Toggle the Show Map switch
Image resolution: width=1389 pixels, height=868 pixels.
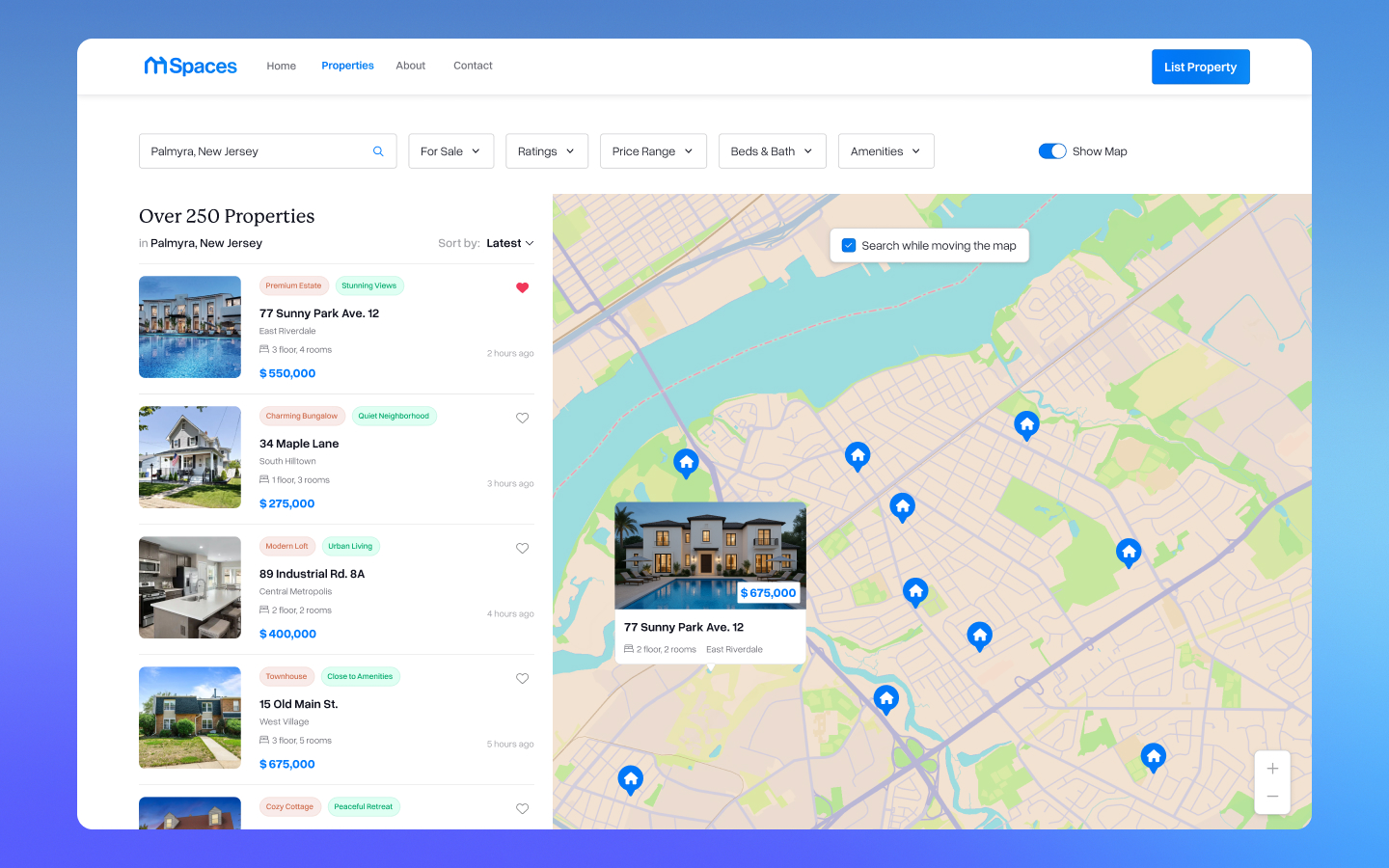pos(1052,151)
